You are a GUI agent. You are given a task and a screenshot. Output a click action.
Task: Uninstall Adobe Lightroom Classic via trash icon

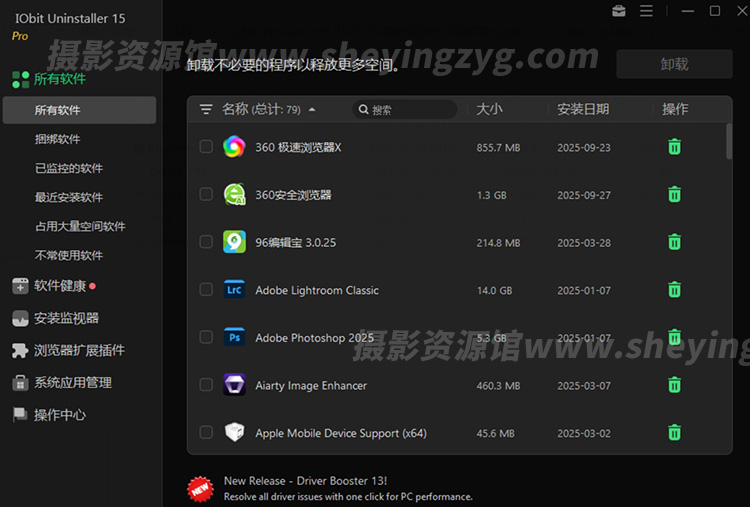tap(674, 290)
